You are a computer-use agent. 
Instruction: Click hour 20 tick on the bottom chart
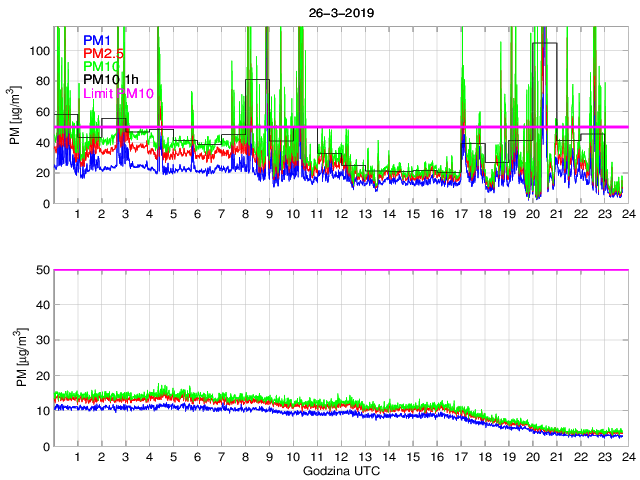click(x=532, y=456)
